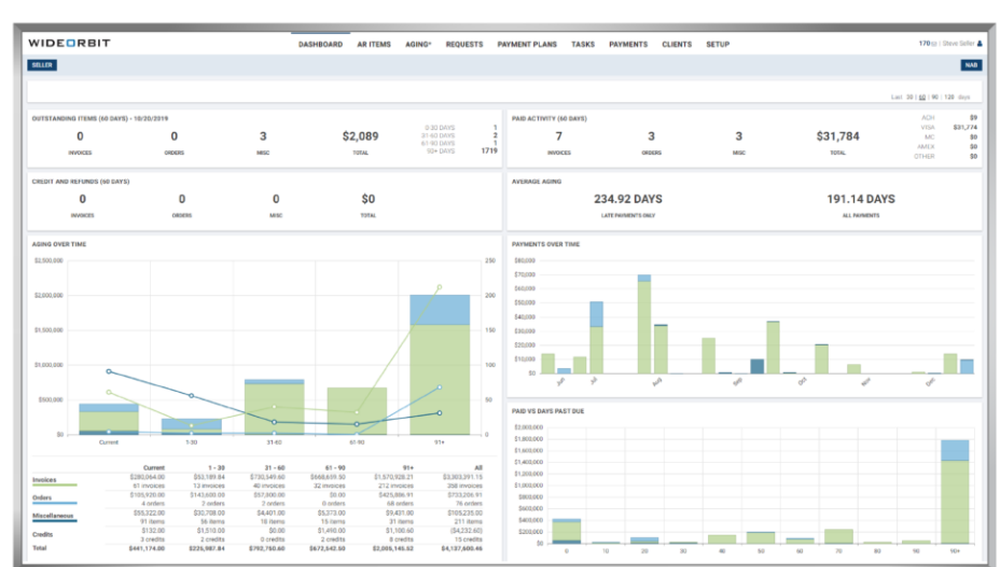Open the PAYMENT PLANS tab
Image resolution: width=1000 pixels, height=567 pixels.
(527, 45)
